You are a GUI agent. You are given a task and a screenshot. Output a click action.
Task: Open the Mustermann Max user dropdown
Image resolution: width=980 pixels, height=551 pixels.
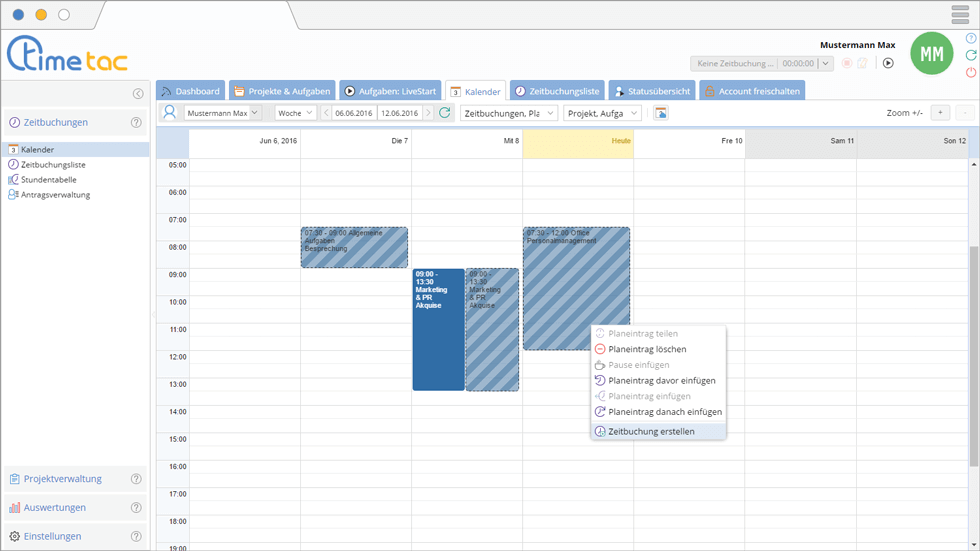(255, 113)
